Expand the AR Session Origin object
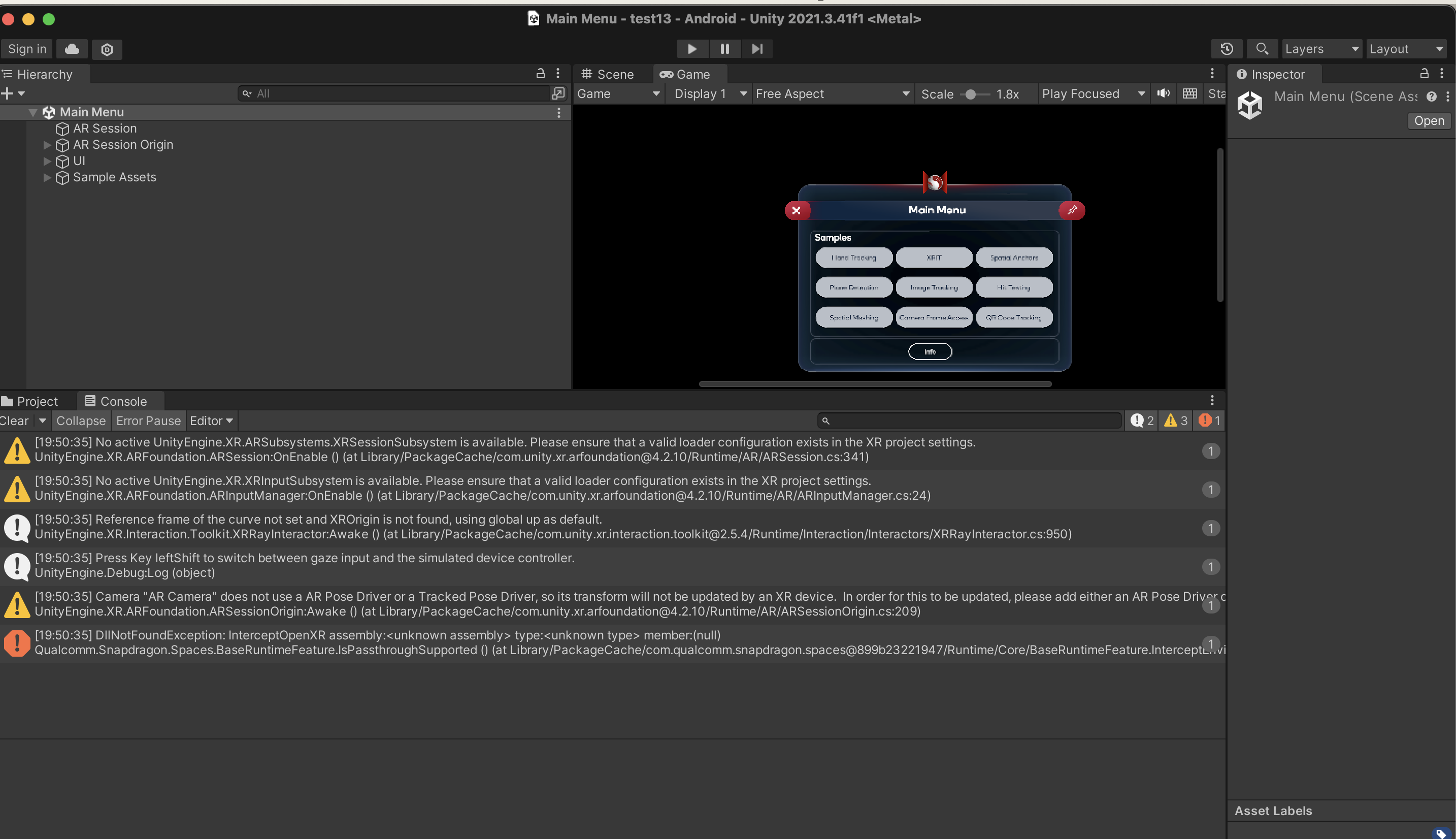Viewport: 1456px width, 839px height. click(x=47, y=145)
